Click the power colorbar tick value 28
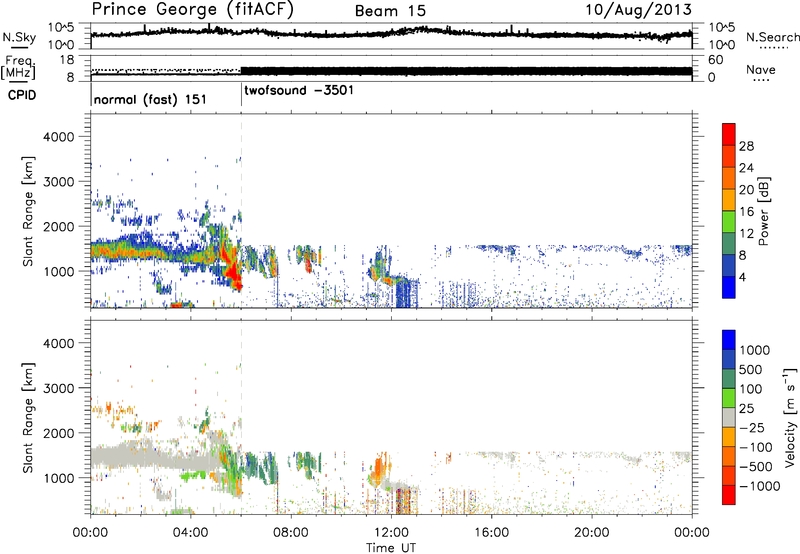The width and height of the screenshot is (800, 554). [746, 146]
